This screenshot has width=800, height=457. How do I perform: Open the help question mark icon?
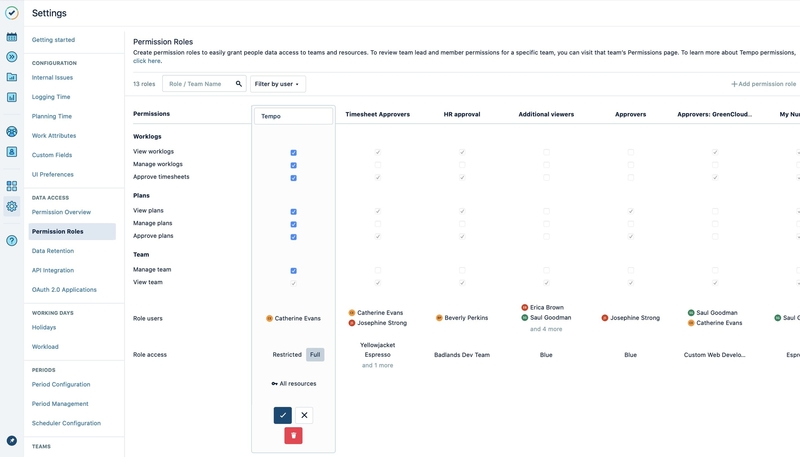[x=12, y=240]
